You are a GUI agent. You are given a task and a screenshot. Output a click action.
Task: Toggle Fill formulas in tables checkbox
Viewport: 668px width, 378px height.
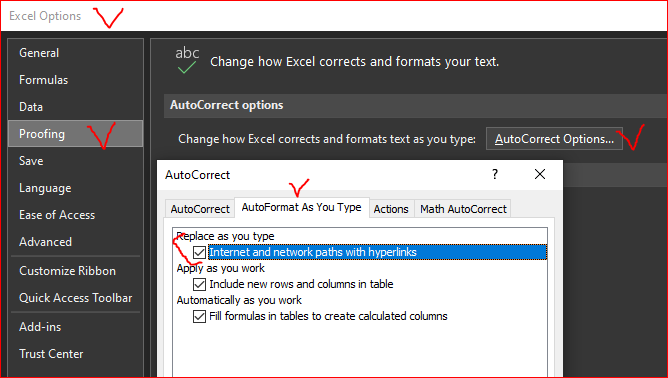pyautogui.click(x=199, y=316)
